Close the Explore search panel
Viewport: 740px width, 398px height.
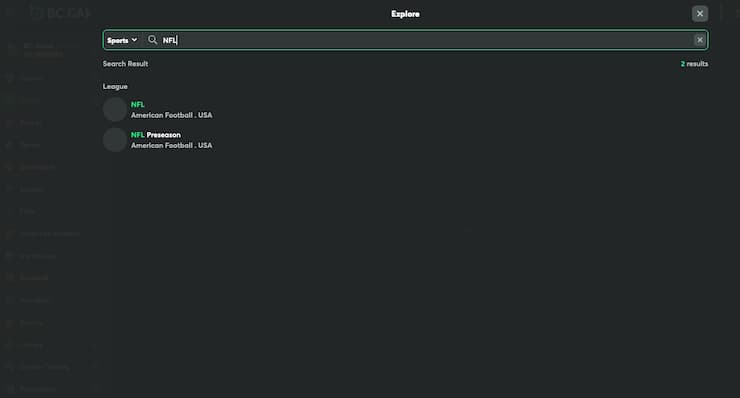click(x=699, y=14)
